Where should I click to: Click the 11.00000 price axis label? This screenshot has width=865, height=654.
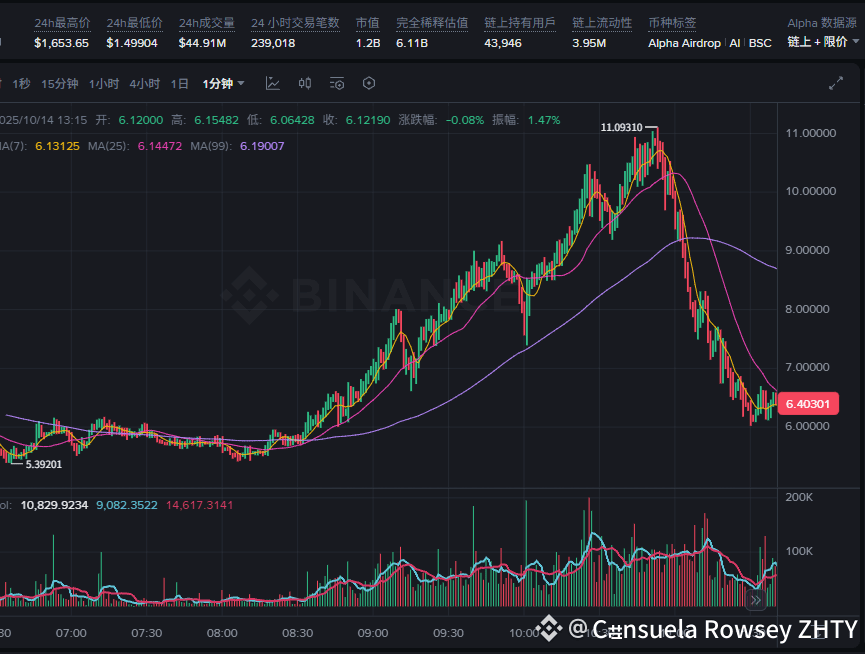810,133
